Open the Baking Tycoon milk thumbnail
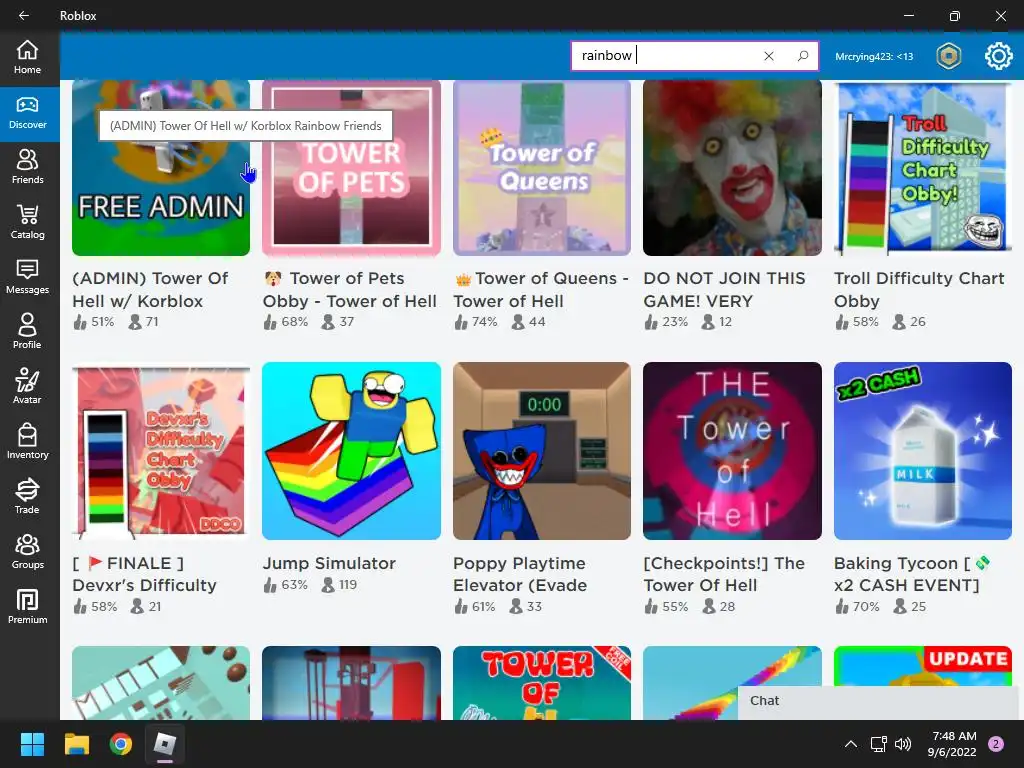1024x768 pixels. click(x=923, y=451)
